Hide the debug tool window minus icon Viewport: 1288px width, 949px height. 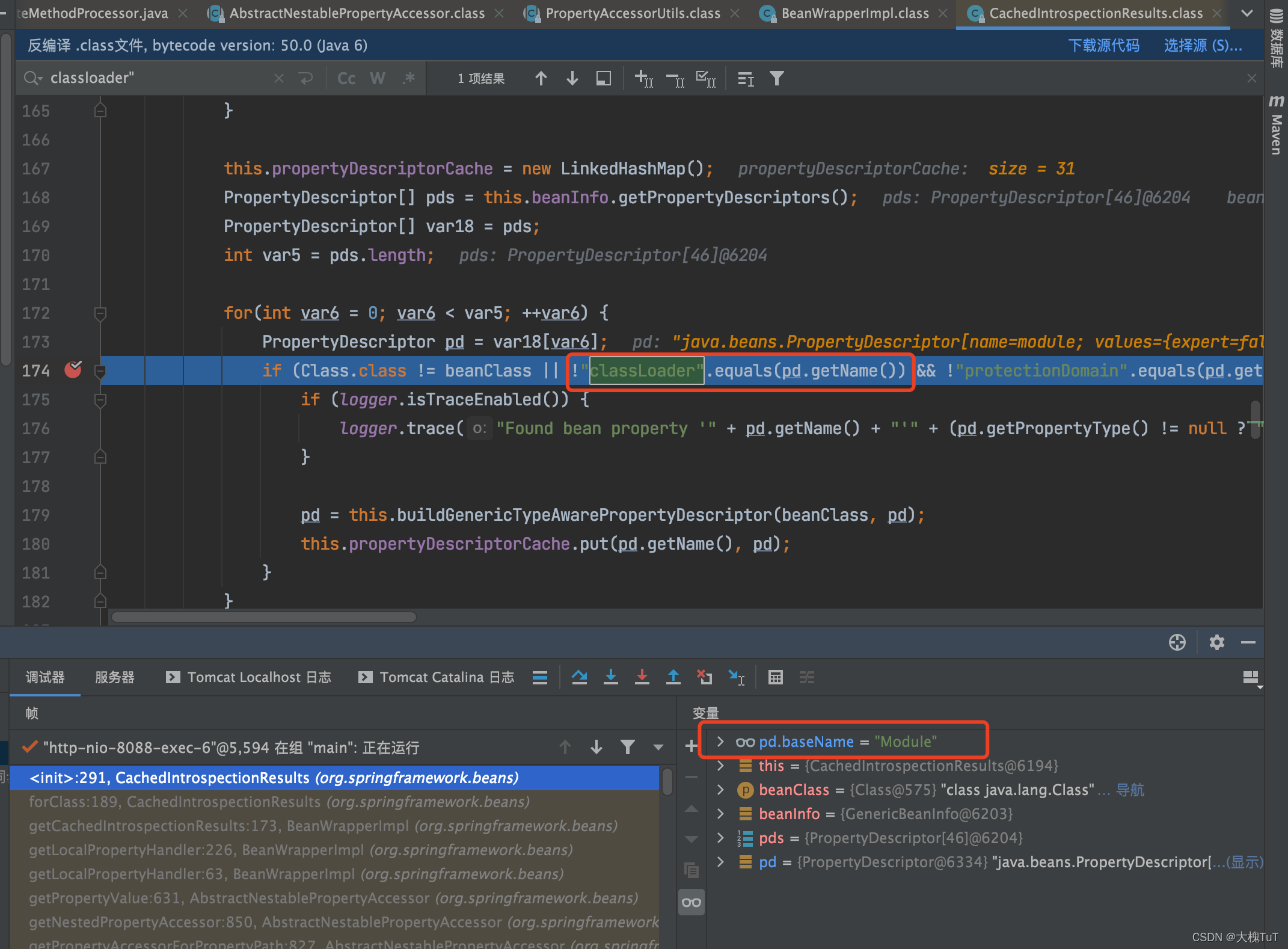(x=1248, y=642)
